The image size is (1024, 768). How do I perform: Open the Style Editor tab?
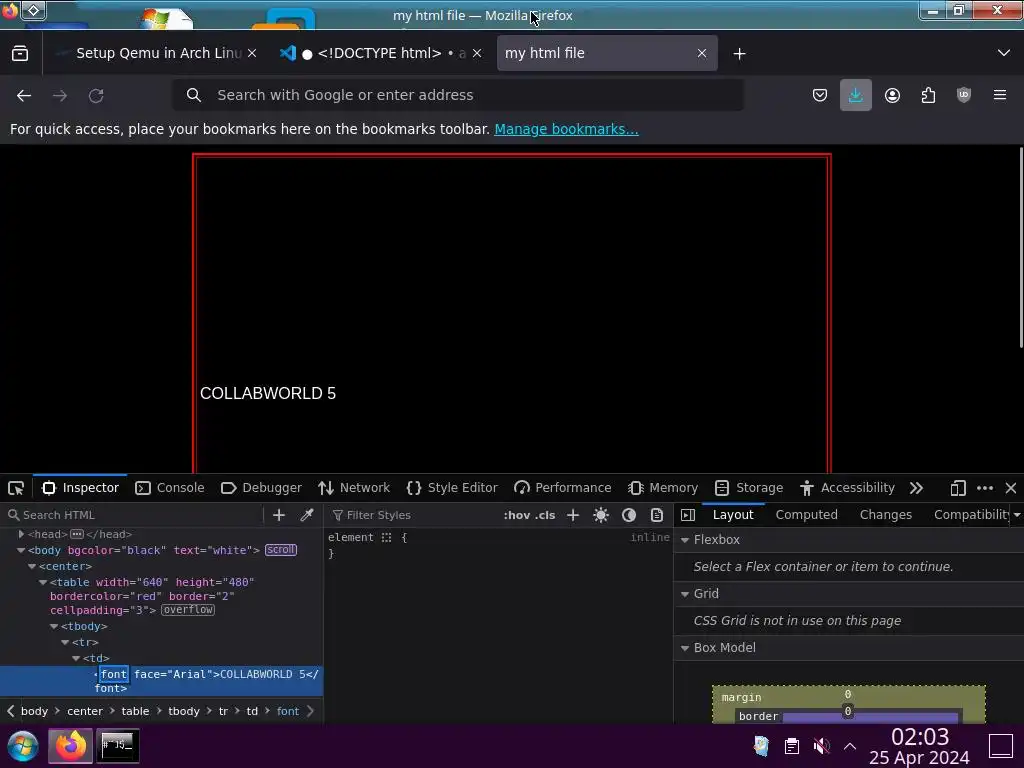coord(452,488)
